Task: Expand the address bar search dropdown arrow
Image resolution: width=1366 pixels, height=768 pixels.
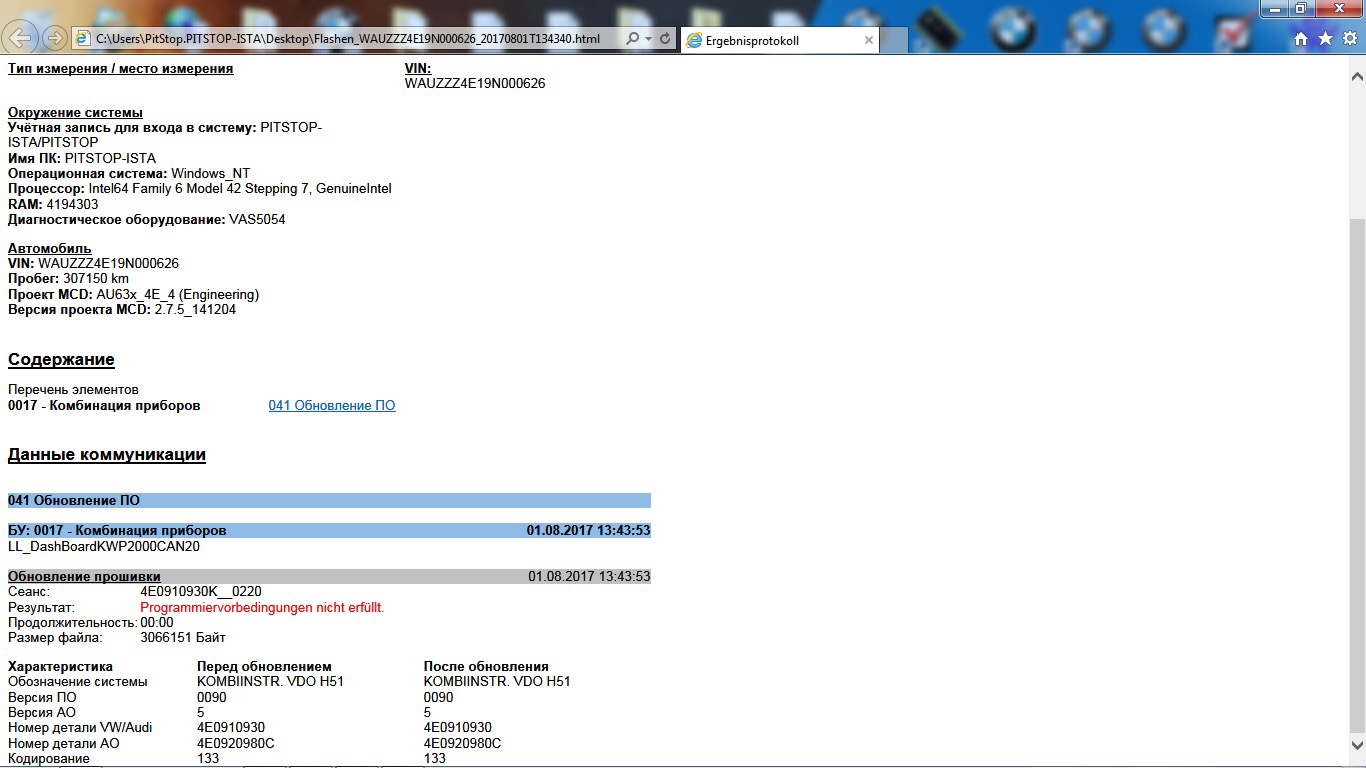Action: pos(649,39)
